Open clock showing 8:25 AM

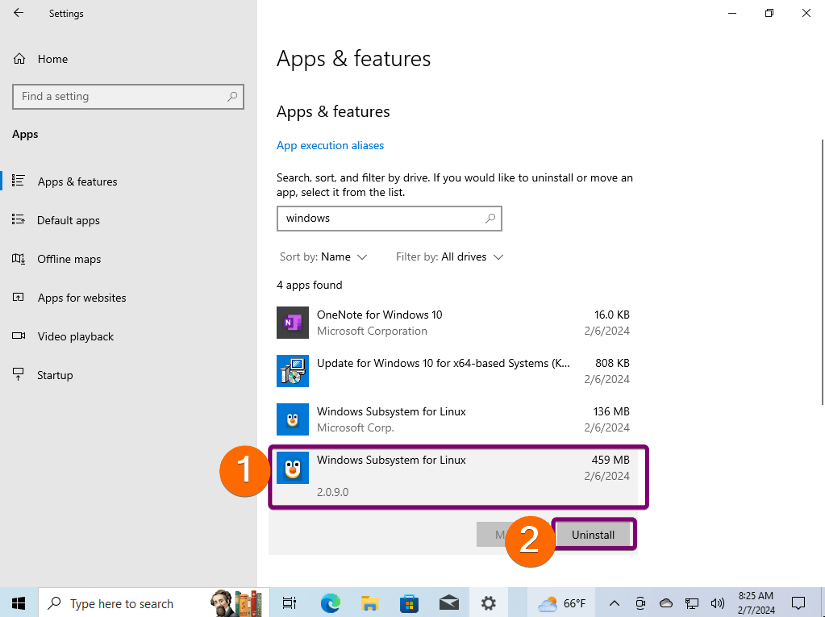[x=756, y=603]
